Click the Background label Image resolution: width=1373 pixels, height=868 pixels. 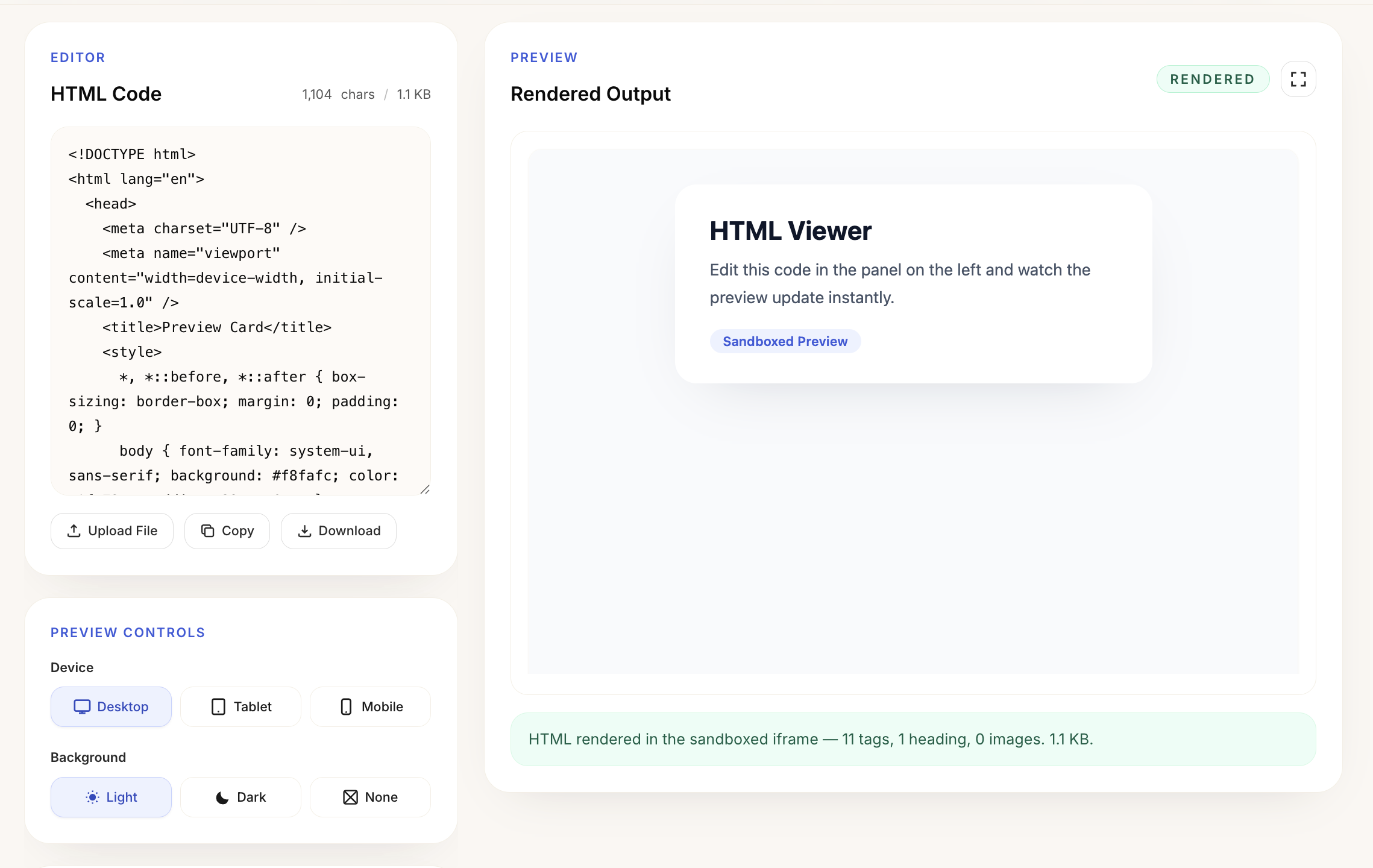[x=89, y=757]
